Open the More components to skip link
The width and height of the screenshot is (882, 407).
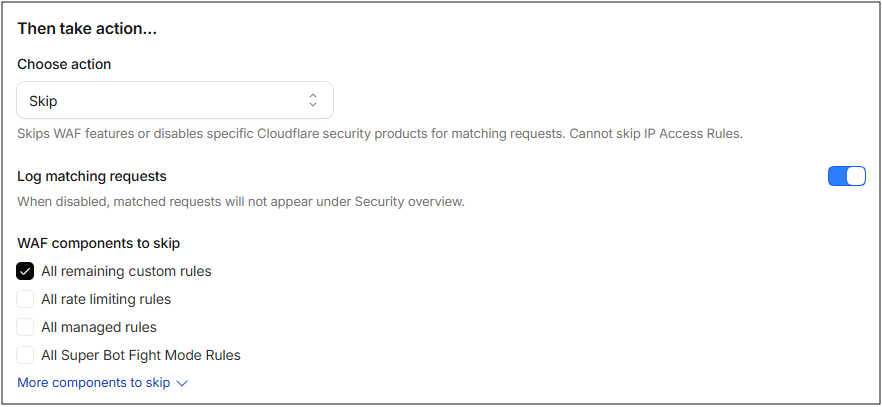click(x=94, y=383)
